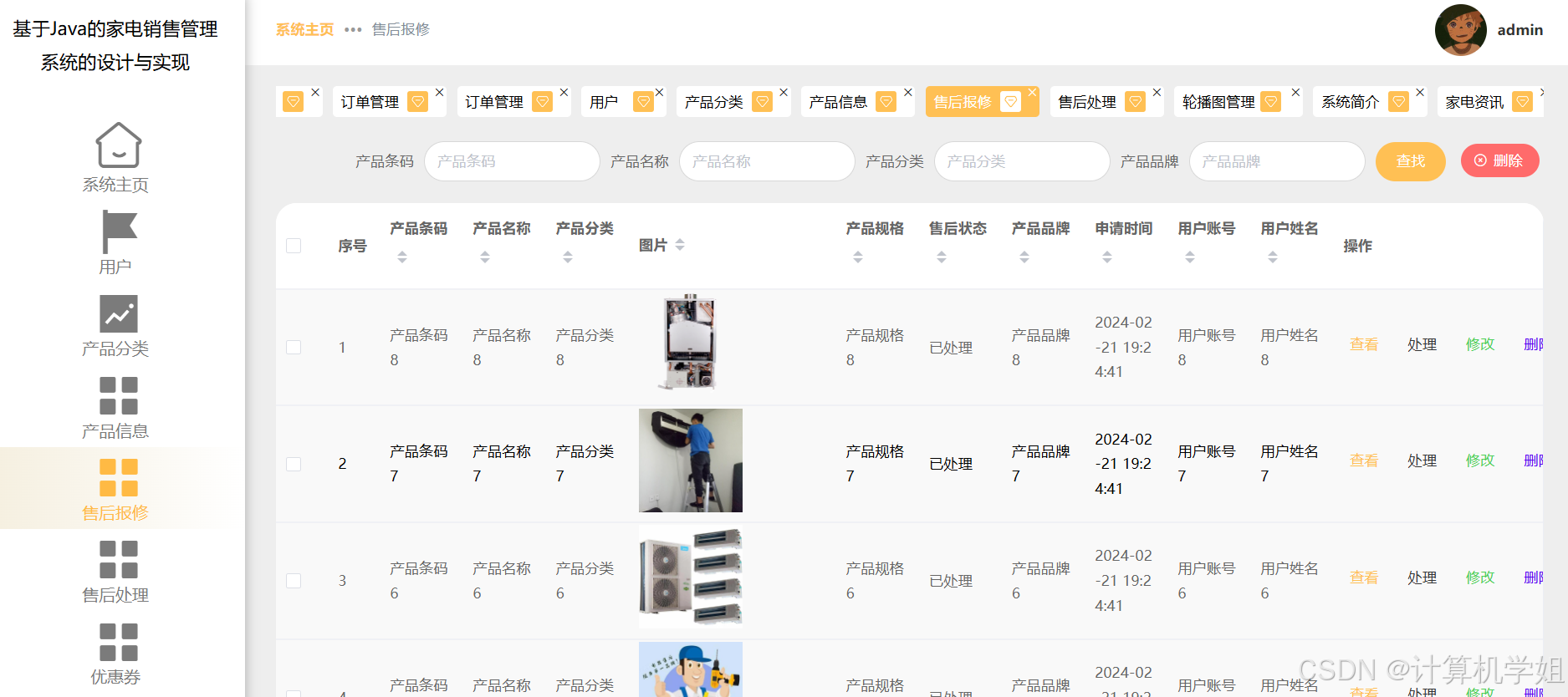Click 修改 link for row 2

tap(1480, 460)
